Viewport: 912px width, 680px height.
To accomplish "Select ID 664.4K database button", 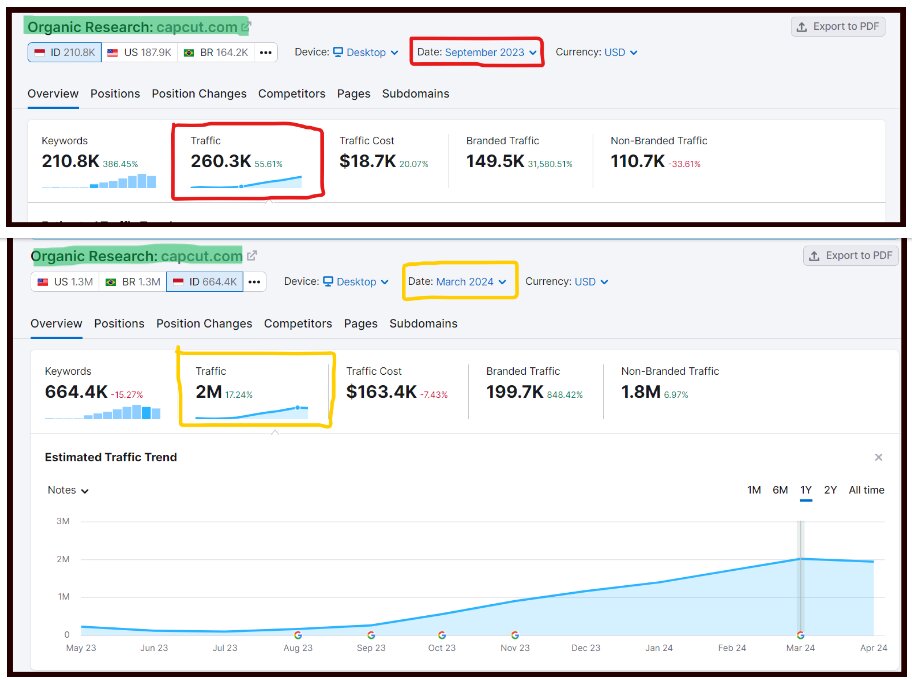I will point(205,282).
